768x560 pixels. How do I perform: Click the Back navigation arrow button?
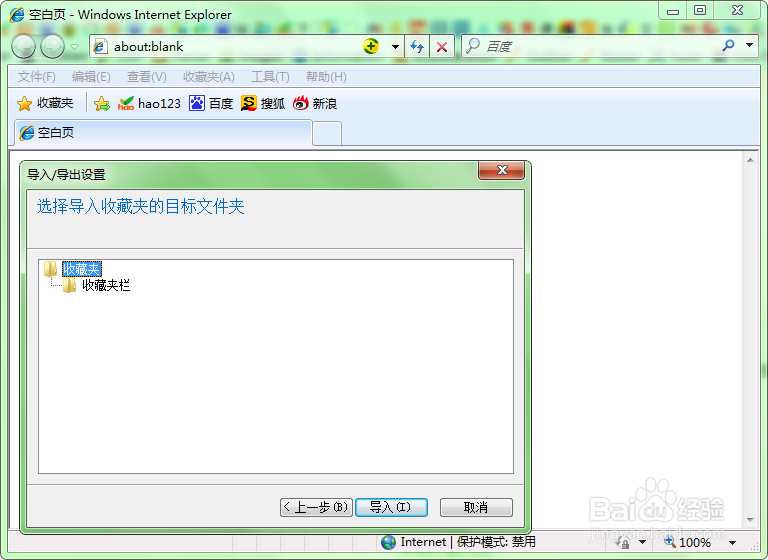pos(23,47)
